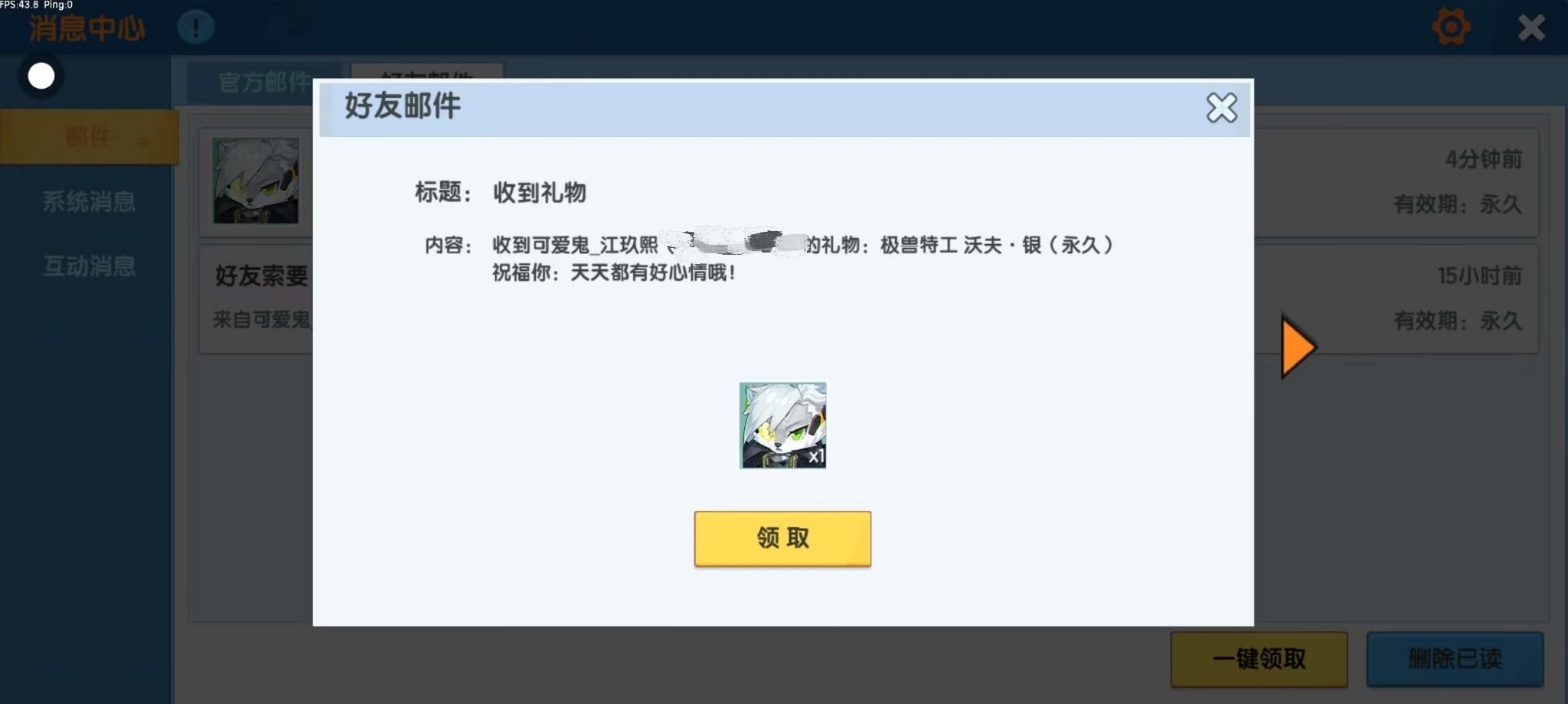Click the white circle recording indicator
The image size is (1568, 704).
(41, 76)
